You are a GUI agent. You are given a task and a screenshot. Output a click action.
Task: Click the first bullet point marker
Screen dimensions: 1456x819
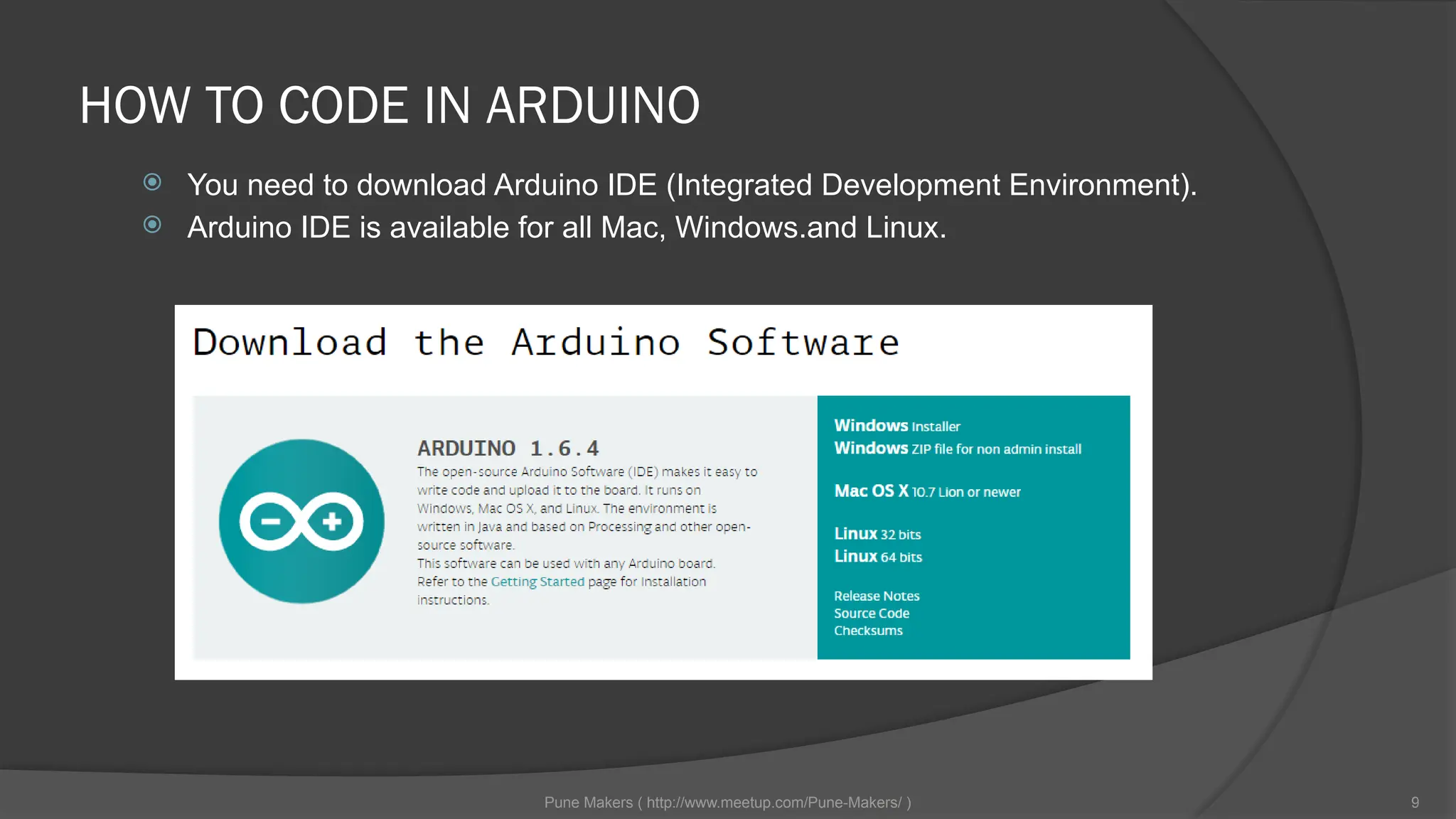click(152, 183)
